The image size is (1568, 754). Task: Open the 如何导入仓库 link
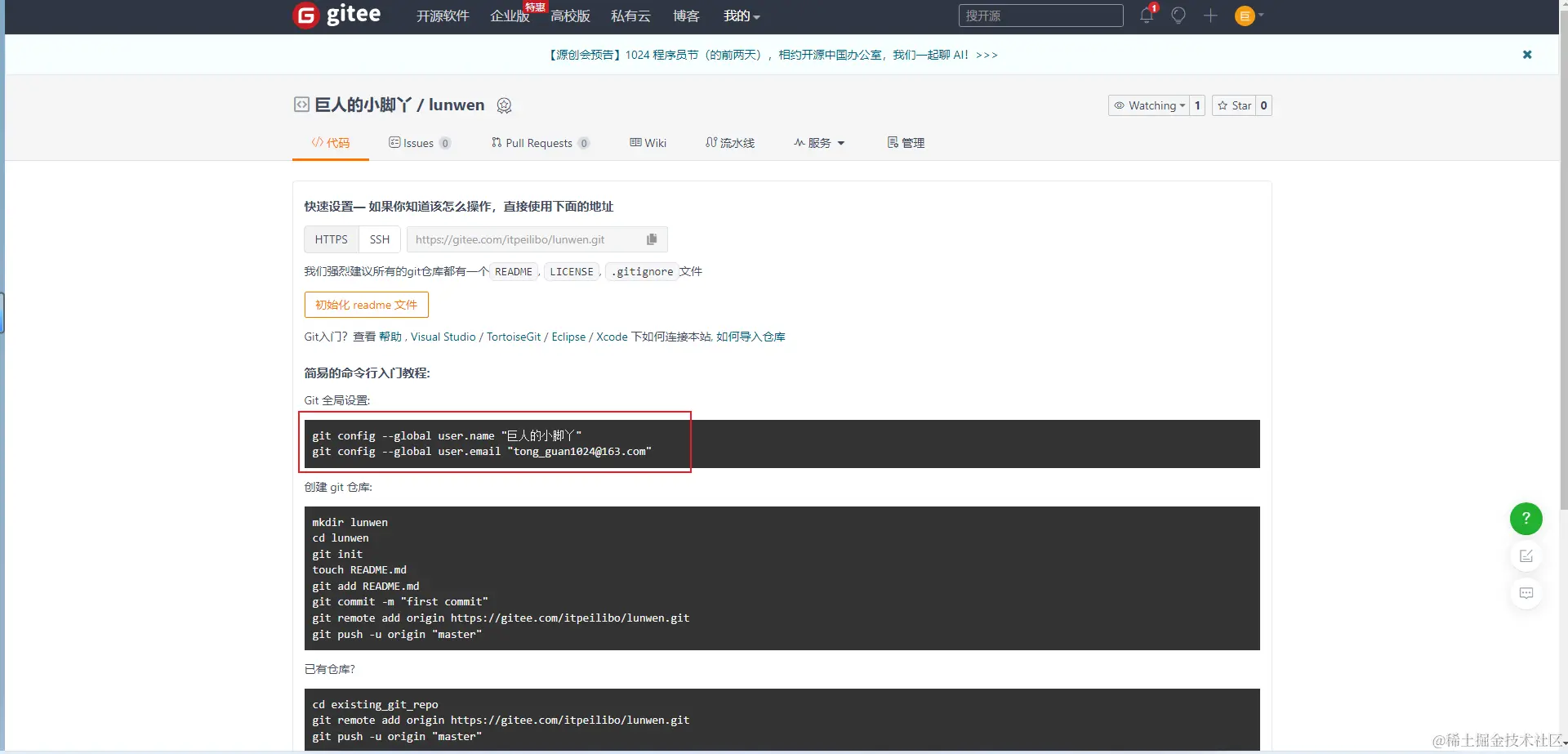(x=751, y=337)
